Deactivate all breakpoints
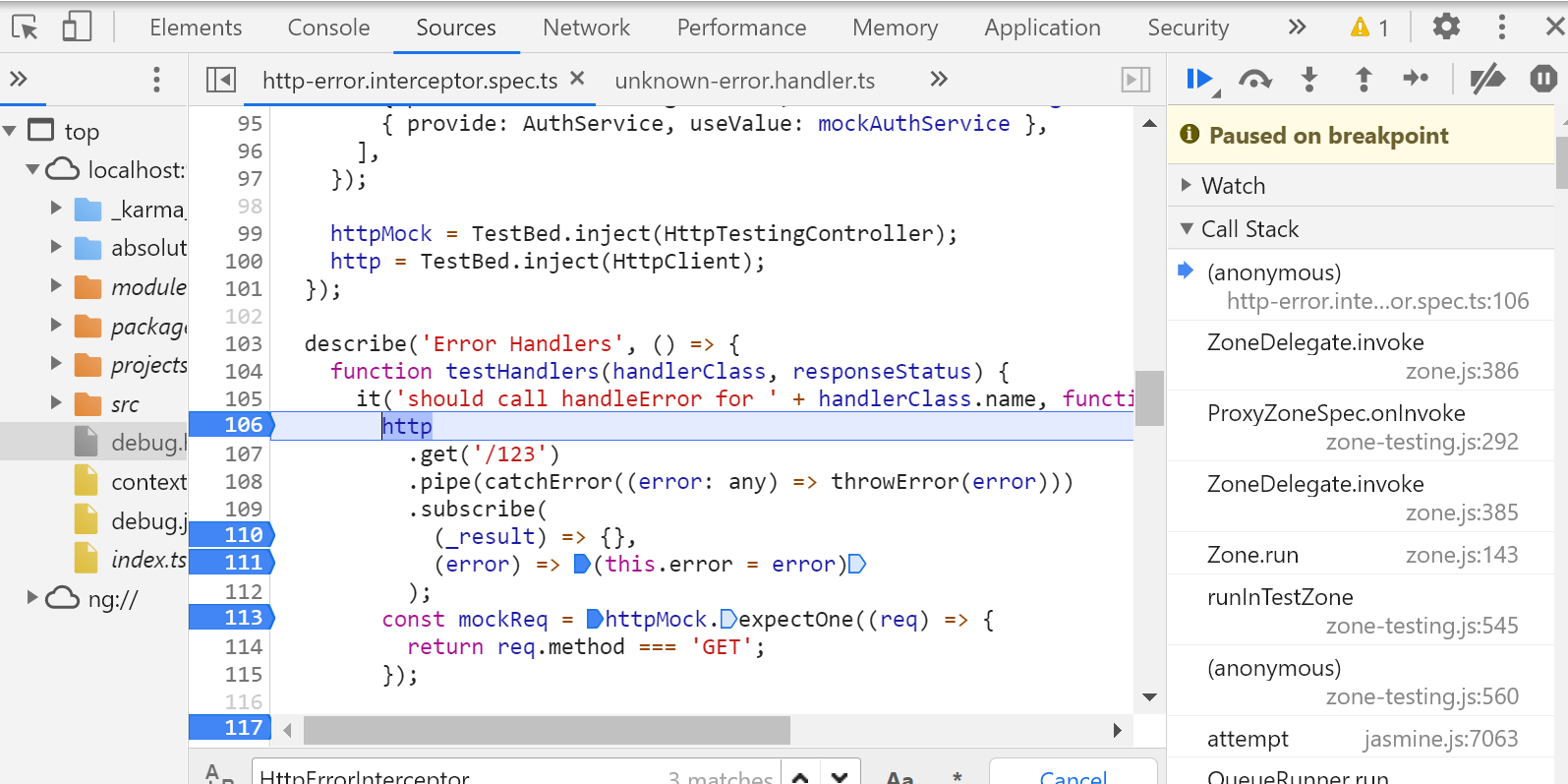Screen dimensions: 1568x784 [x=1487, y=78]
